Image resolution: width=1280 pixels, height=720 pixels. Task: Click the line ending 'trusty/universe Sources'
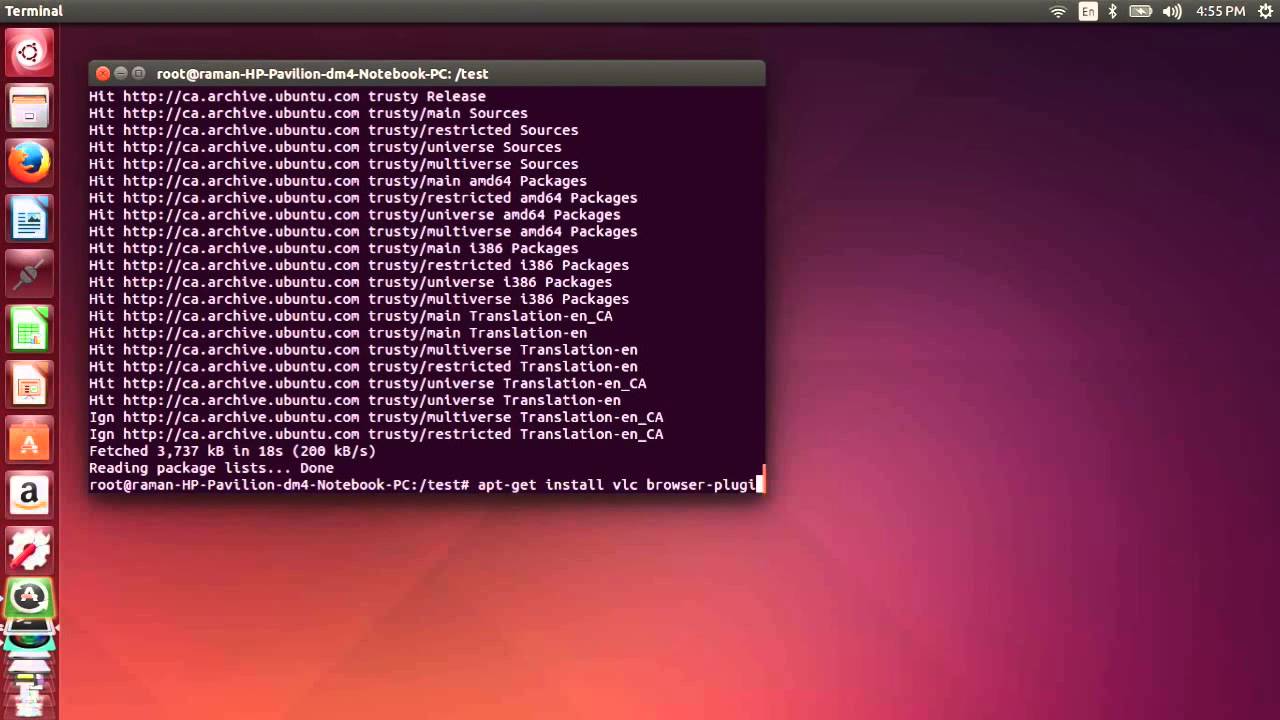(x=325, y=147)
